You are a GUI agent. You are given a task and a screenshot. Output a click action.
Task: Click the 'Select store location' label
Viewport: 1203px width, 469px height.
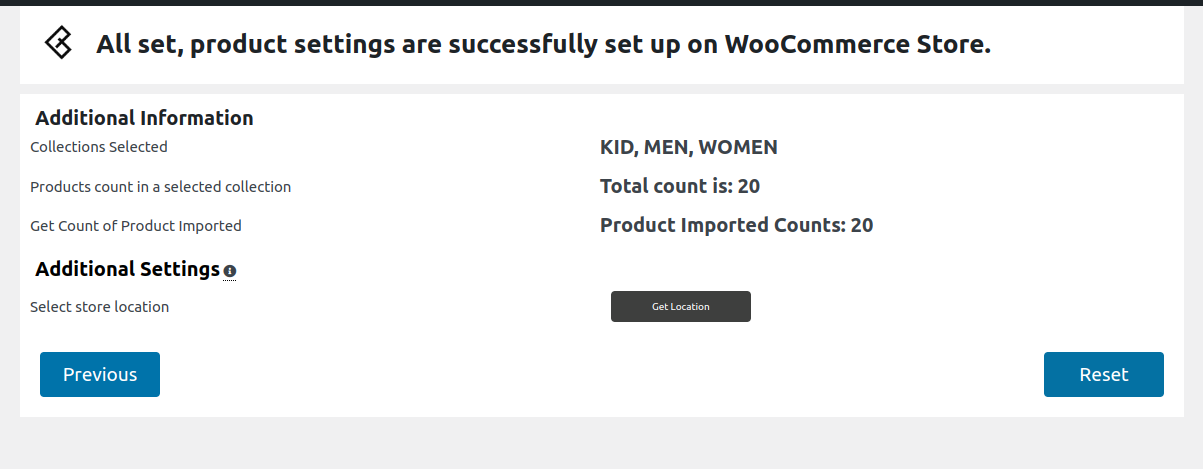[x=100, y=307]
